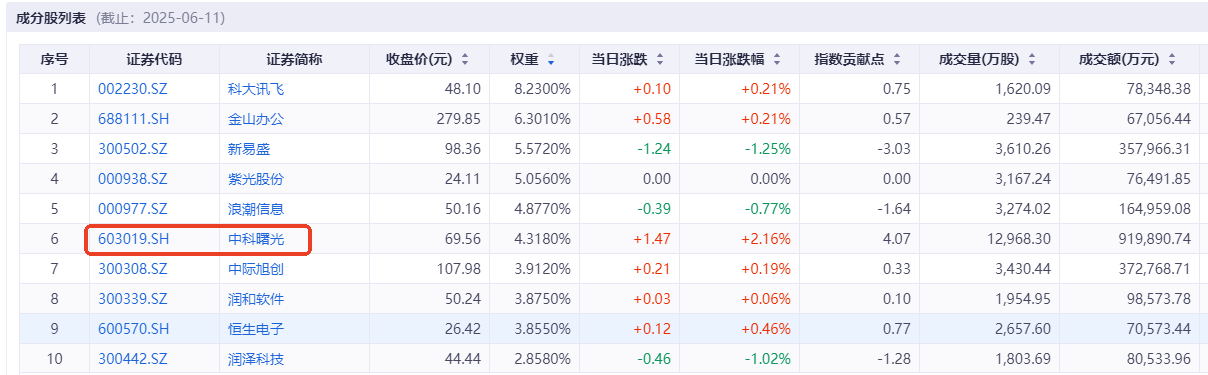Viewport: 1208px width, 375px height.
Task: Select change percent cell -1.25%
Action: (768, 149)
